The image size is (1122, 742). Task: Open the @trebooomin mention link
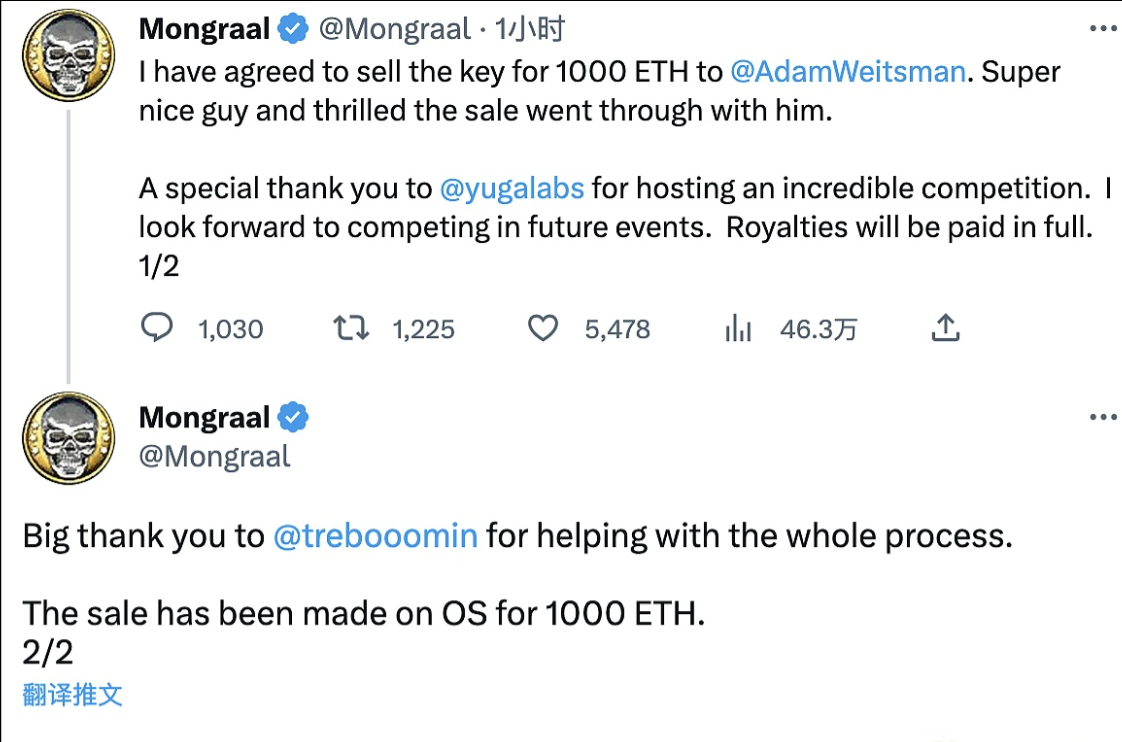pos(375,536)
